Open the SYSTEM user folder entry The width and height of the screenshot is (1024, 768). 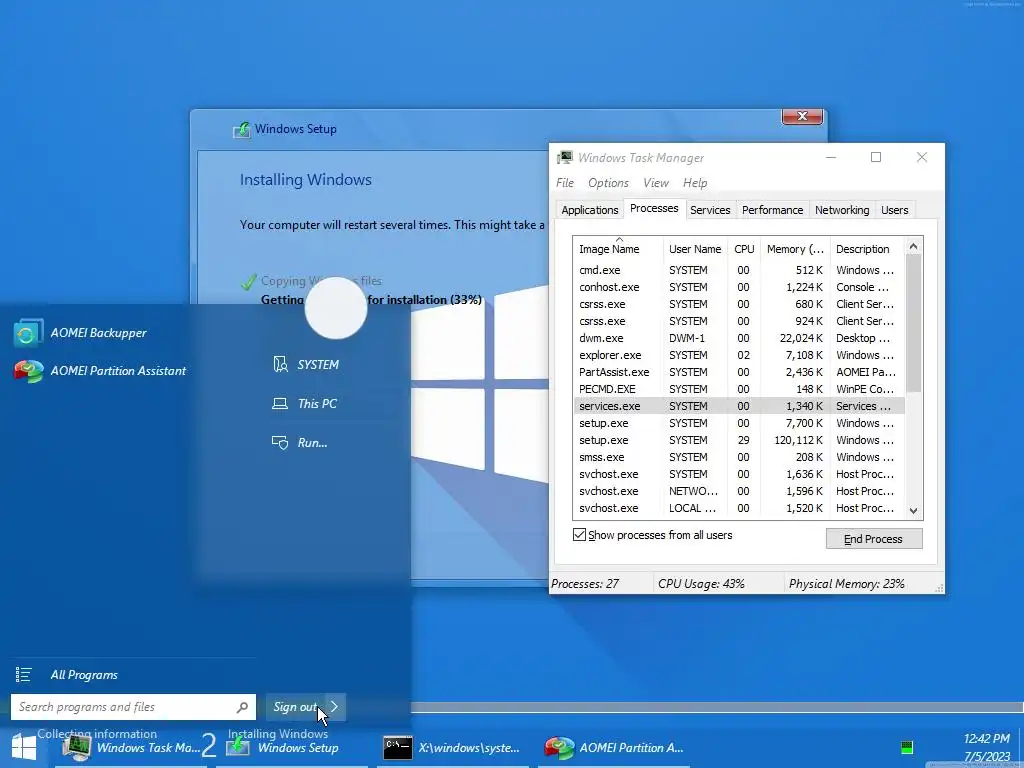pyautogui.click(x=306, y=364)
